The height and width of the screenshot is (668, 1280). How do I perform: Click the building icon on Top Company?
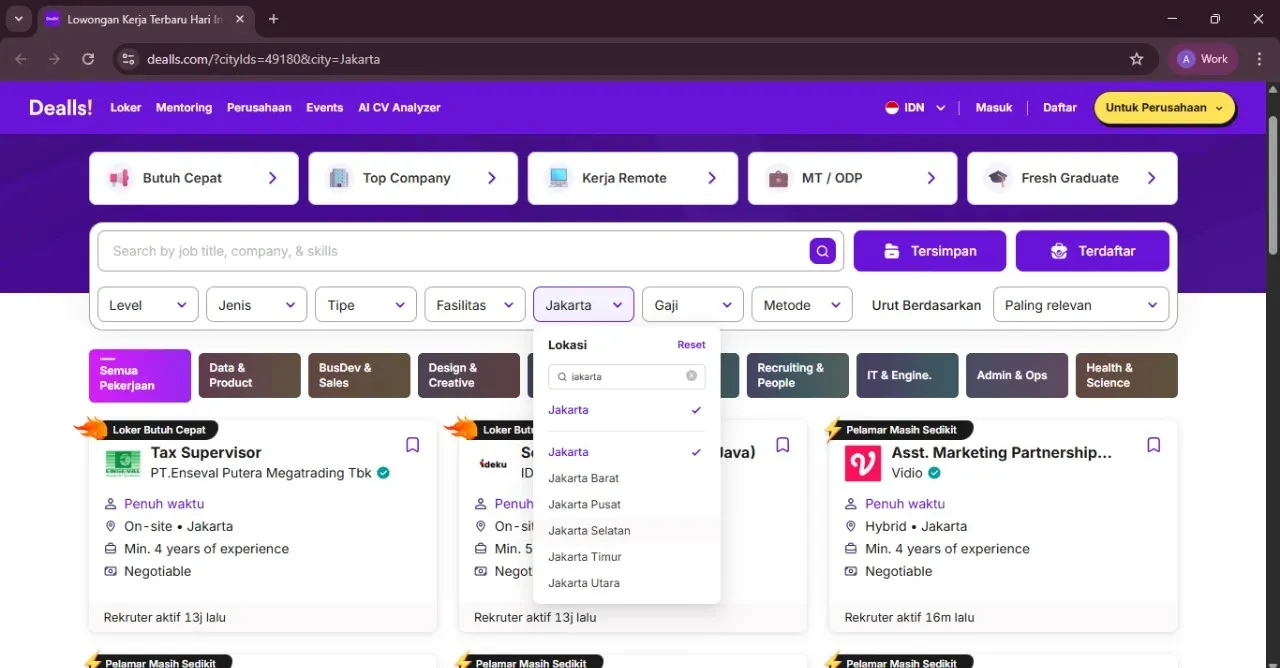click(x=340, y=178)
